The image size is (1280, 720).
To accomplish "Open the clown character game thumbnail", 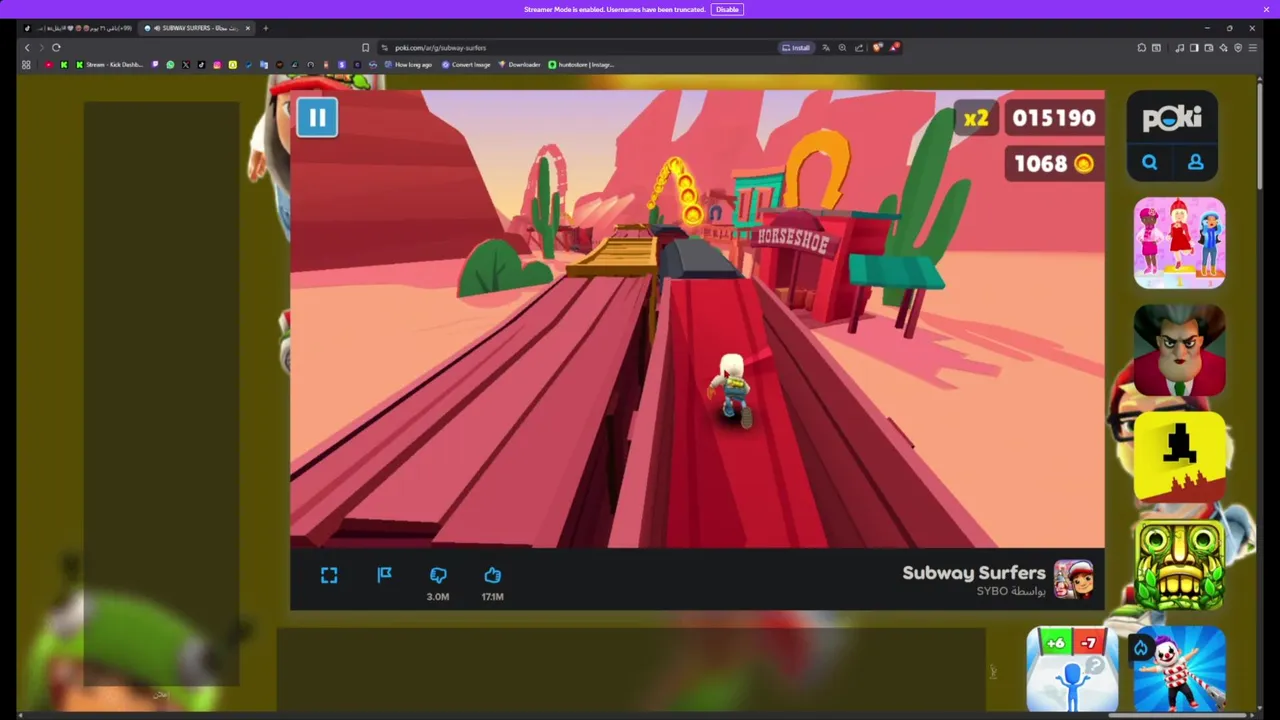I will click(1179, 670).
